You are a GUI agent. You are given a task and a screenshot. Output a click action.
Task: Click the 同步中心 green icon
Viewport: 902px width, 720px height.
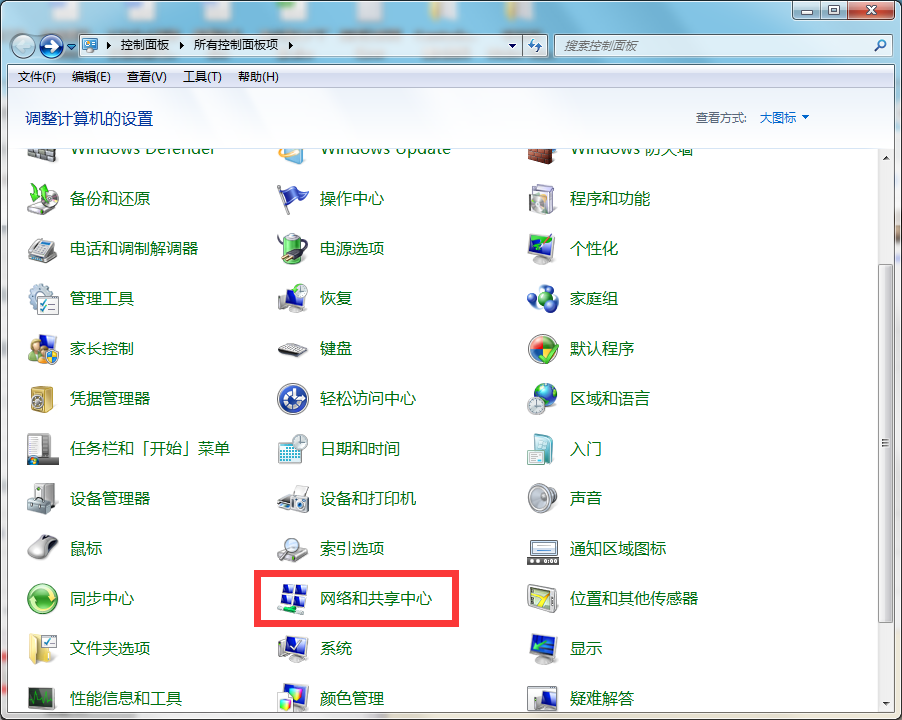(43, 599)
